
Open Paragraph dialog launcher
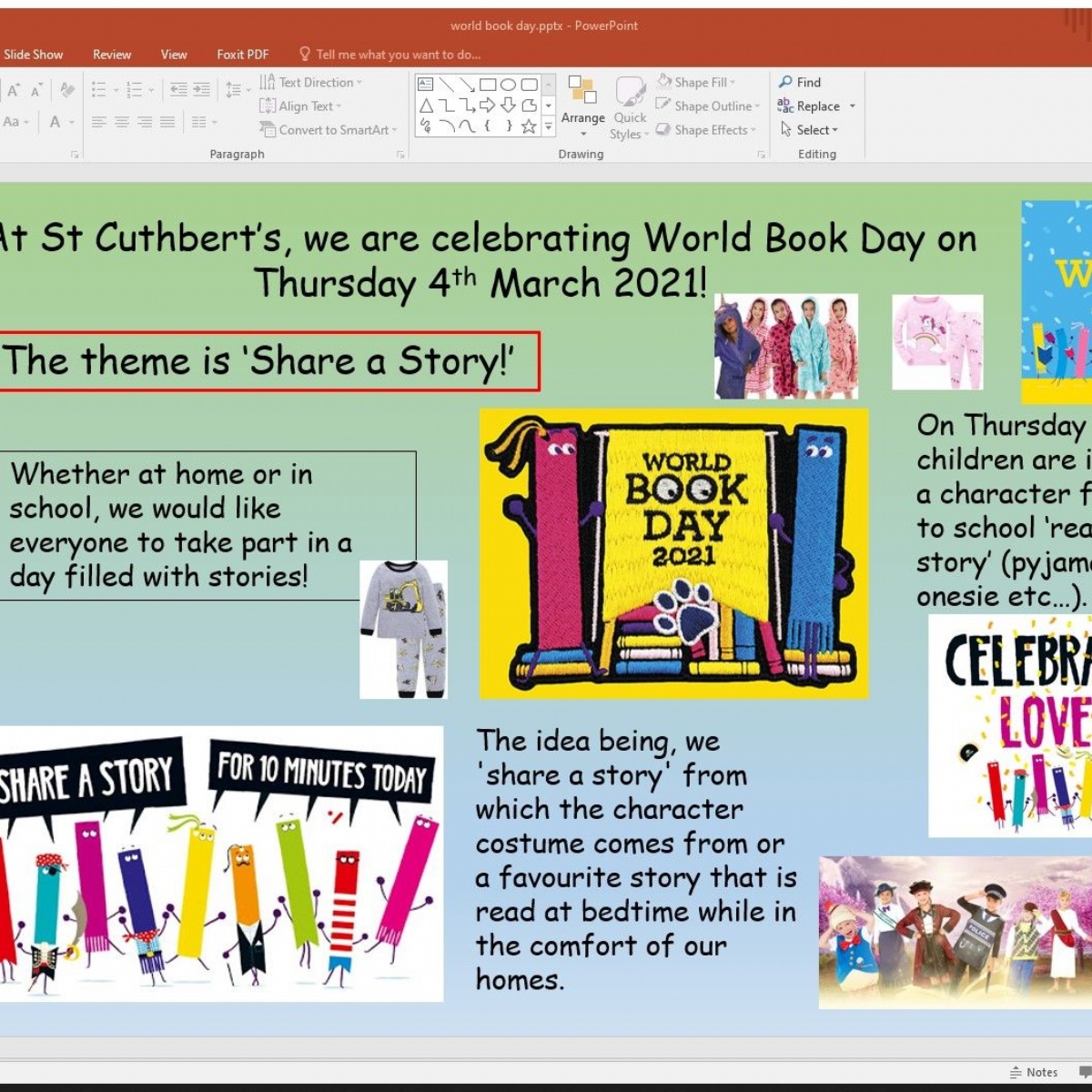tap(400, 155)
